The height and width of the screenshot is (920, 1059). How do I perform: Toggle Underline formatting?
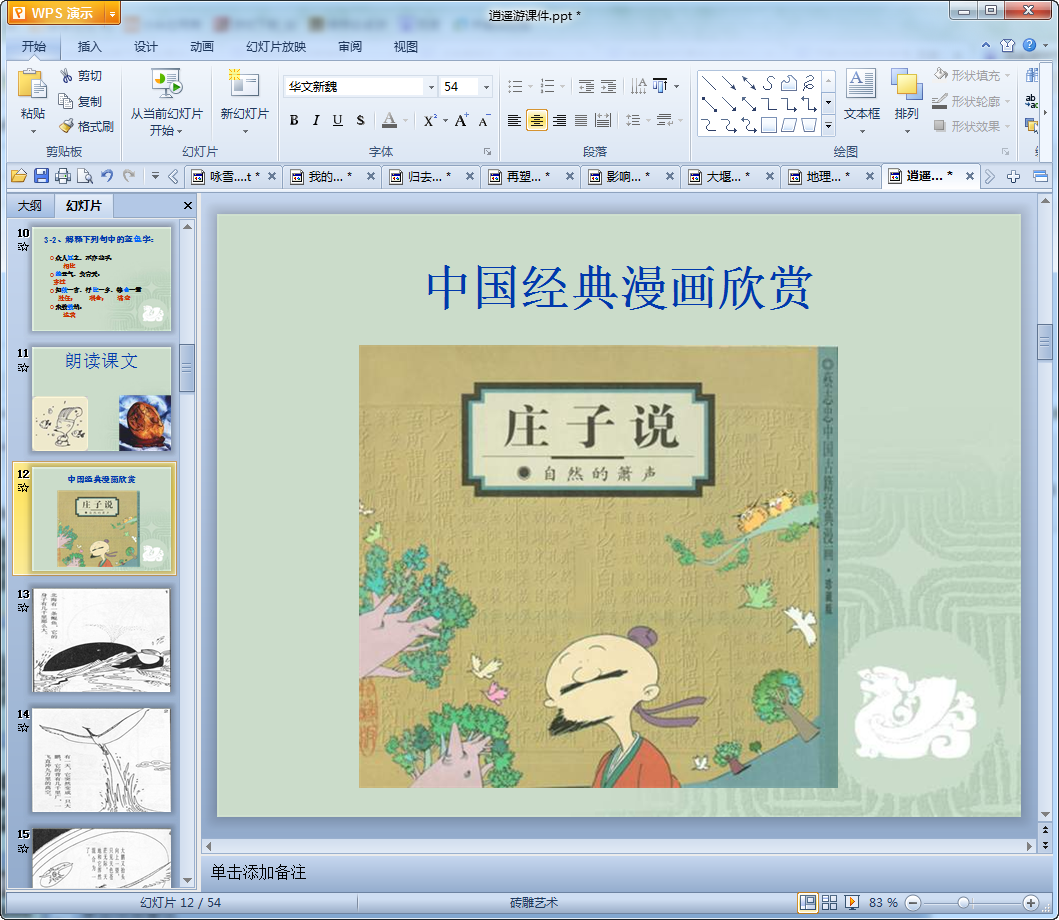(x=338, y=120)
